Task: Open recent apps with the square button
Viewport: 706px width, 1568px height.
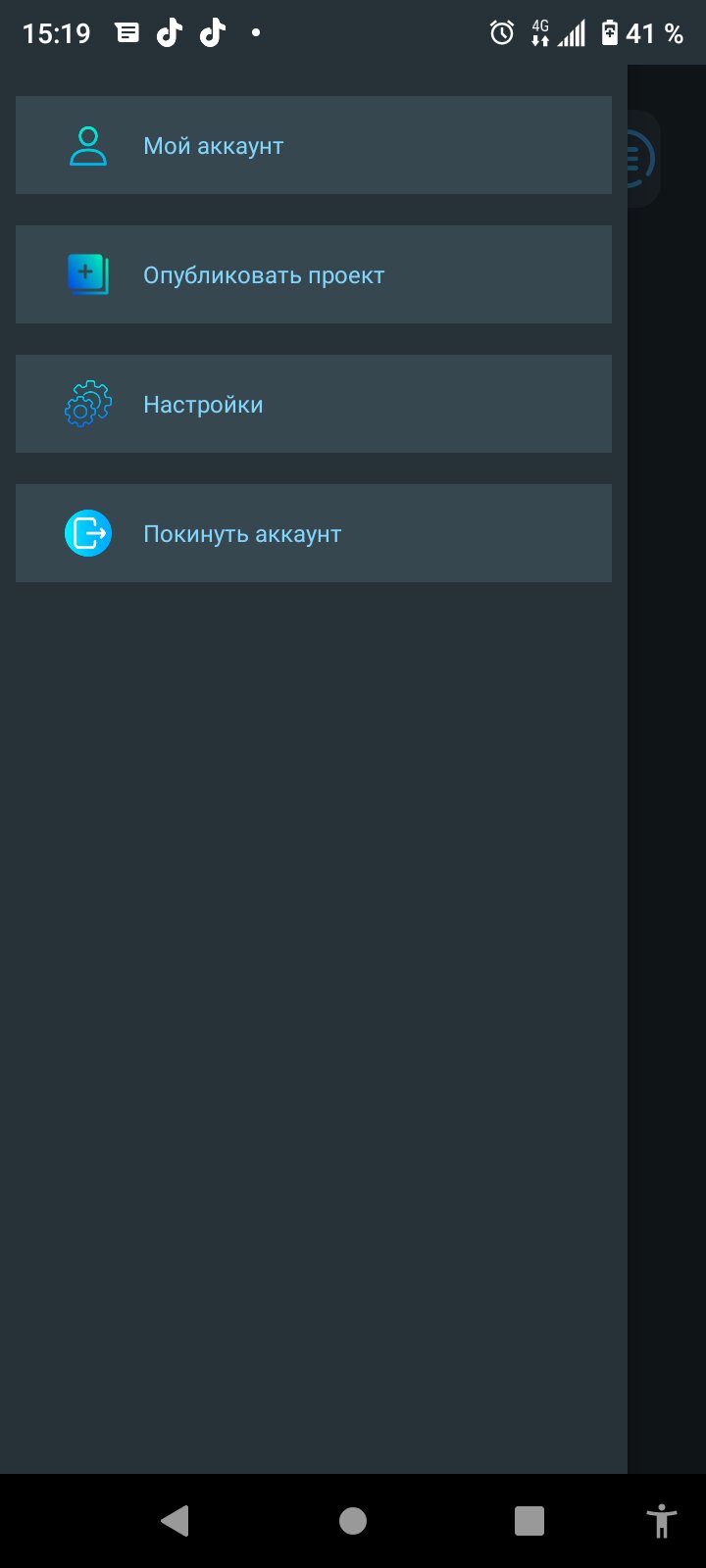Action: click(529, 1521)
